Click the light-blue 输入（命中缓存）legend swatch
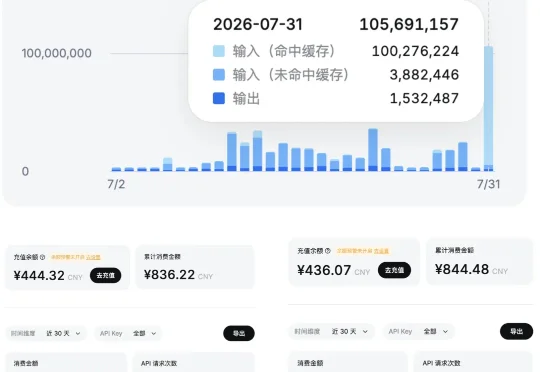This screenshot has height=372, width=540. [x=219, y=51]
